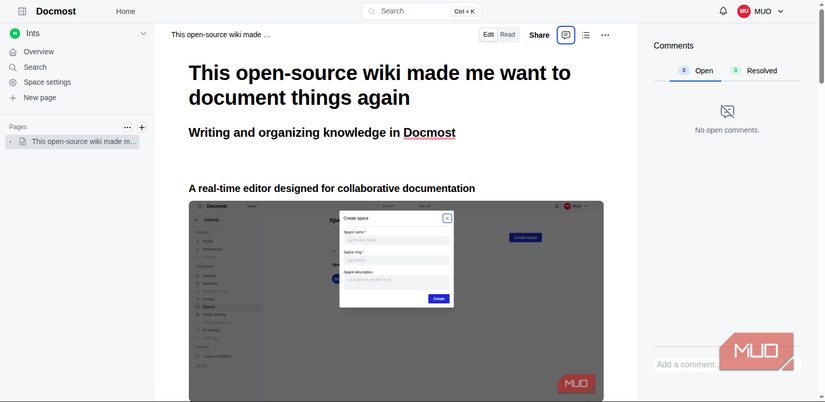Open the page options three-dots menu
The image size is (825, 402).
tap(605, 35)
